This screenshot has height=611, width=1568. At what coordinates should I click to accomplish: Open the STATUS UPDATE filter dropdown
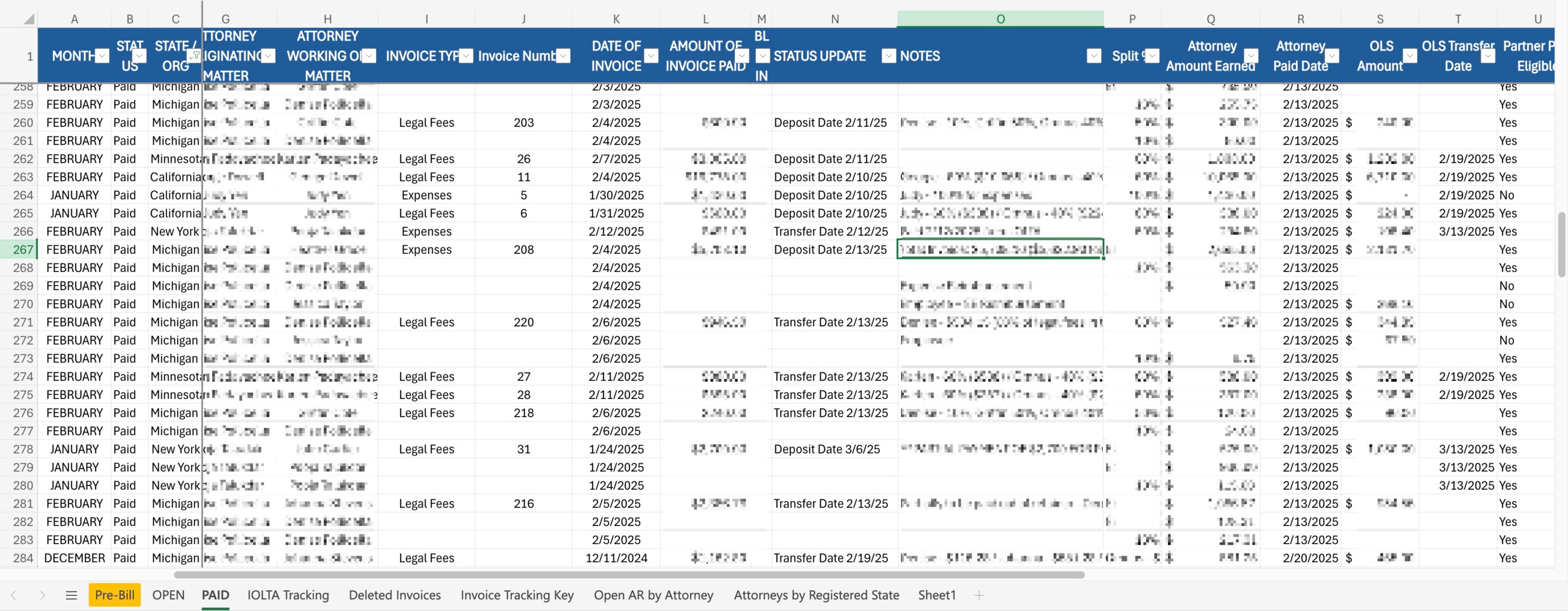[x=889, y=56]
